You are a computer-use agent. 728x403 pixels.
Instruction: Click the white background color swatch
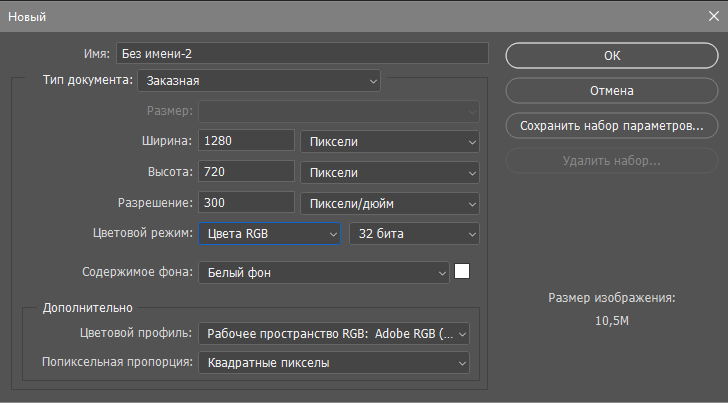click(462, 271)
